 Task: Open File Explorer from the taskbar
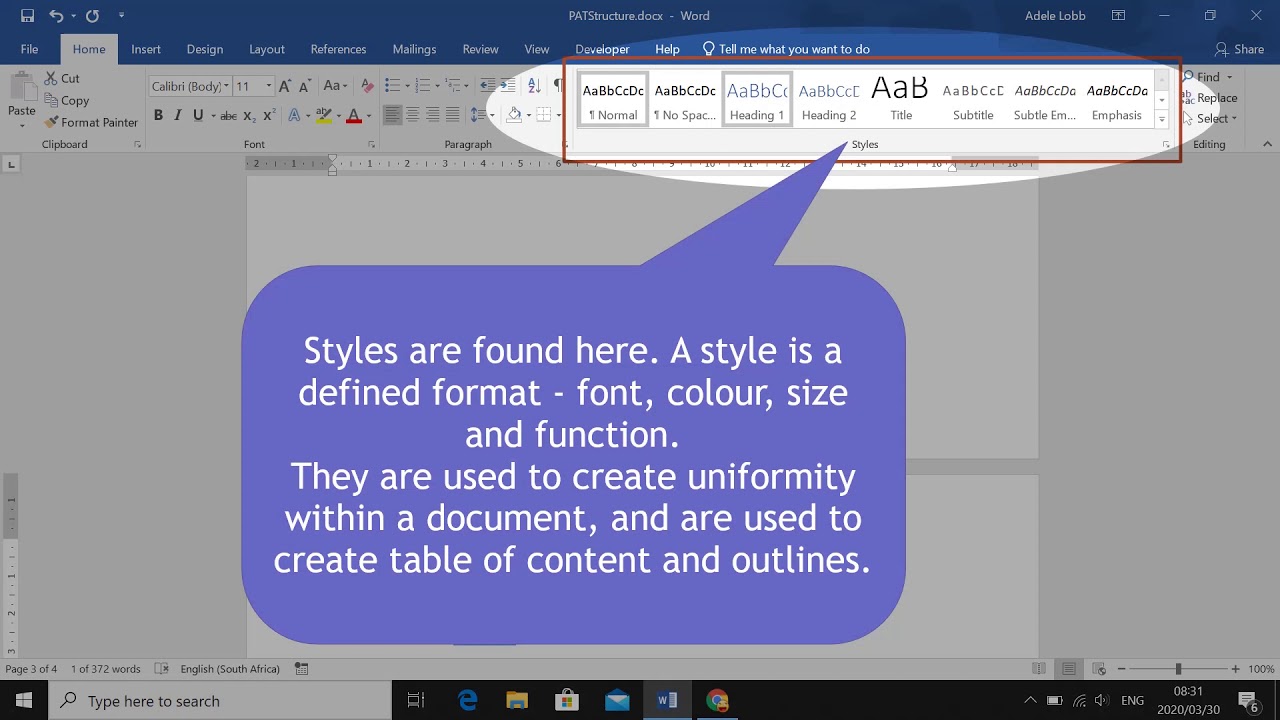coord(517,700)
